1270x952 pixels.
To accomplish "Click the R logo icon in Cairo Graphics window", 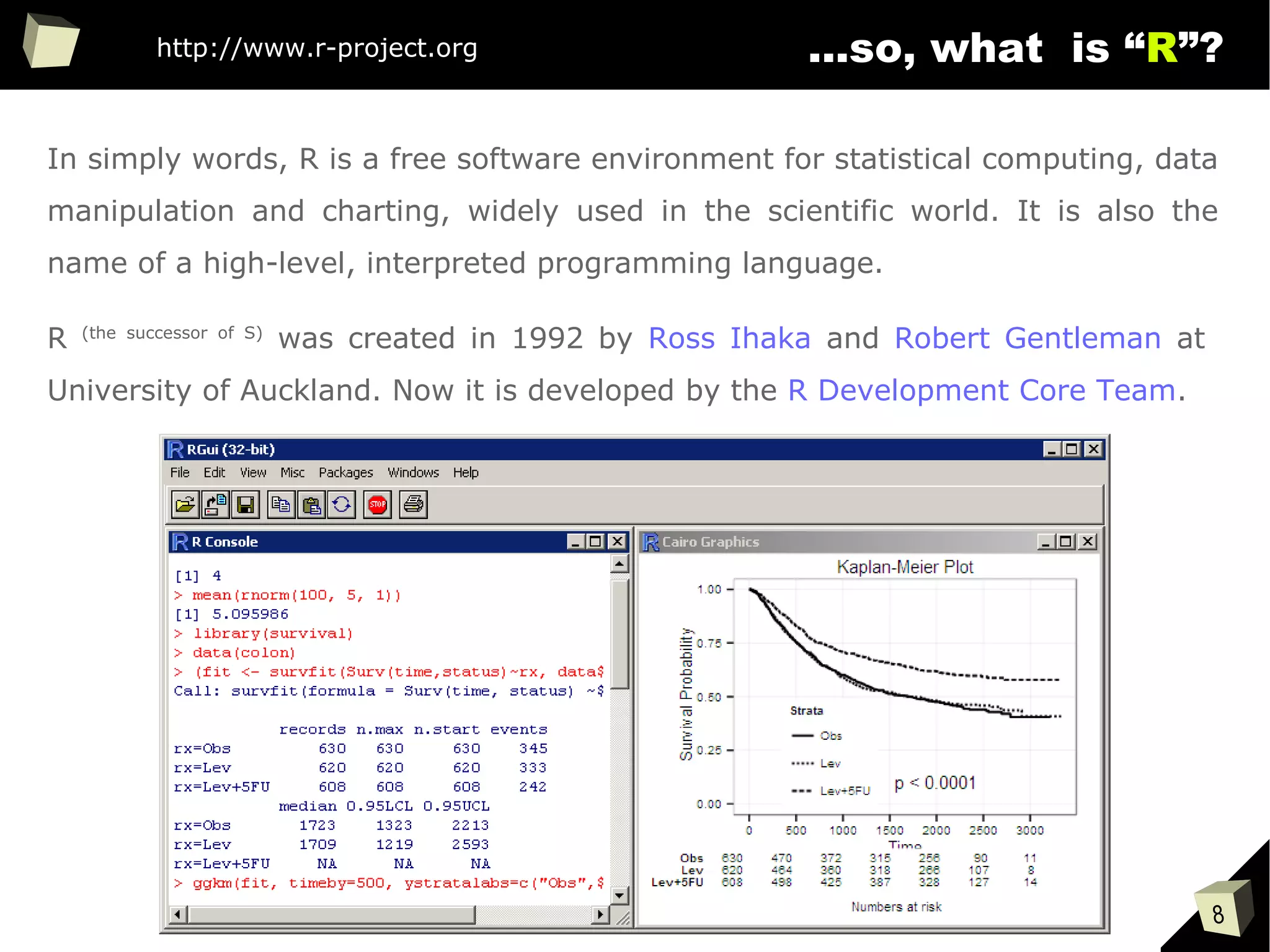I will pyautogui.click(x=651, y=542).
